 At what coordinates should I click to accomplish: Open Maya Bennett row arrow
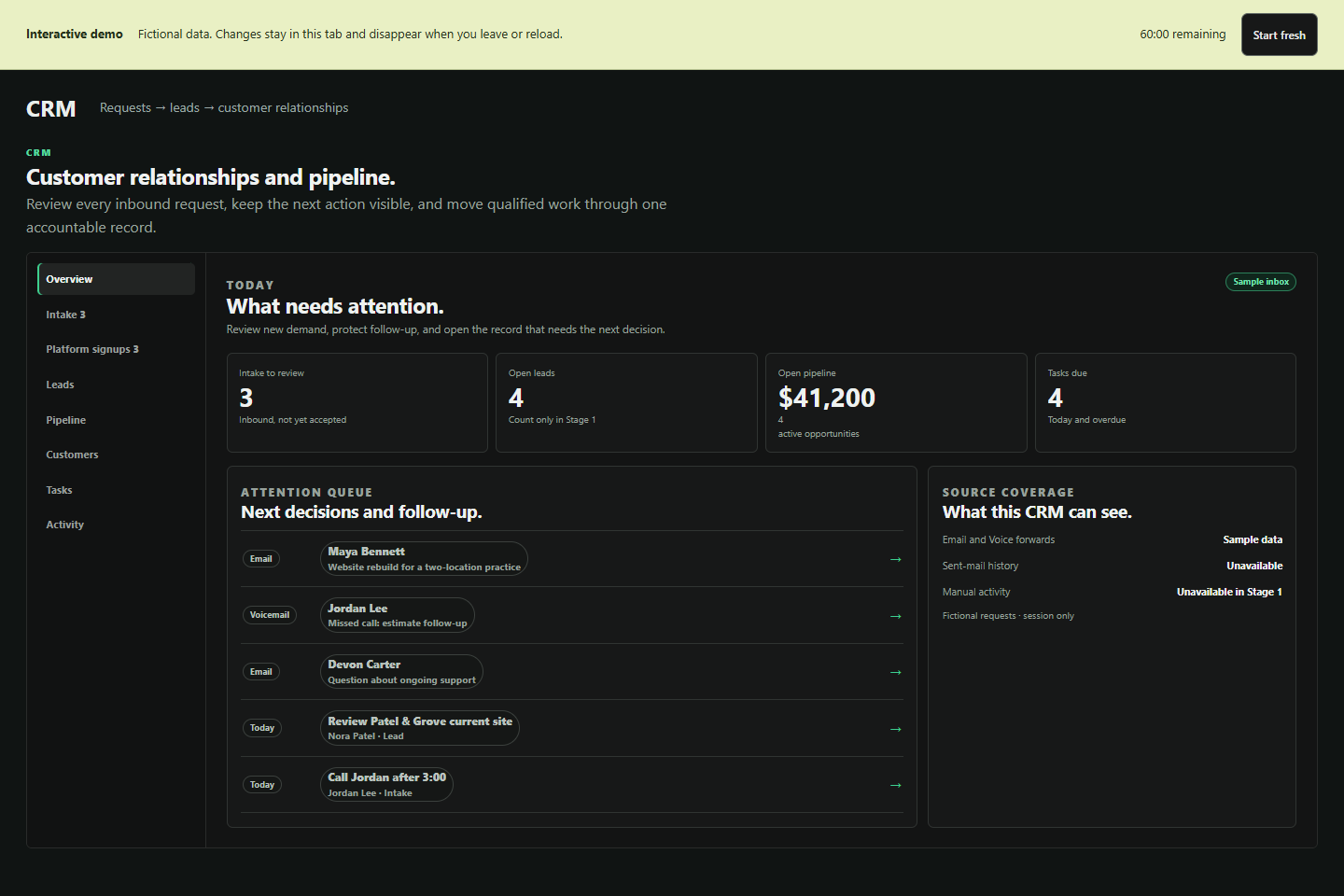(x=895, y=559)
